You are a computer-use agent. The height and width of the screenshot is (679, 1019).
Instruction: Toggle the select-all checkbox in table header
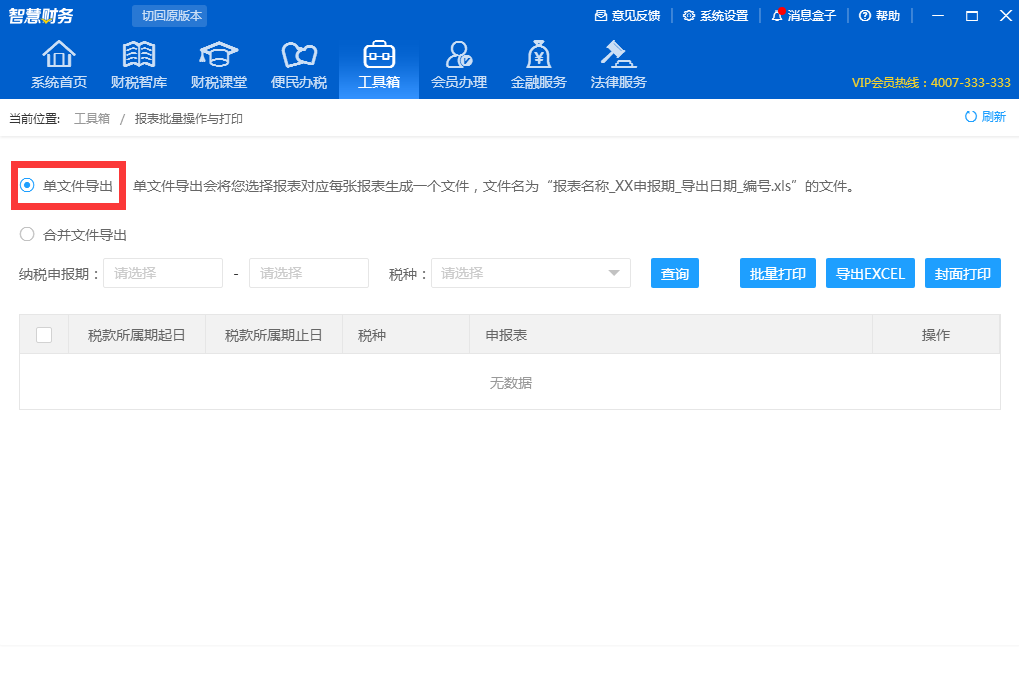pyautogui.click(x=42, y=333)
